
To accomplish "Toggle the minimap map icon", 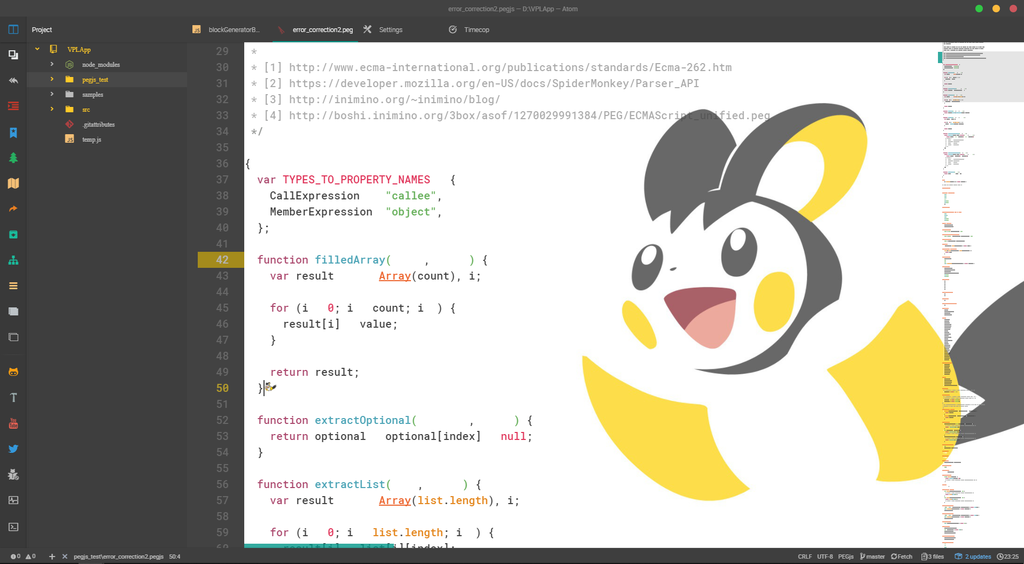I will (13, 183).
